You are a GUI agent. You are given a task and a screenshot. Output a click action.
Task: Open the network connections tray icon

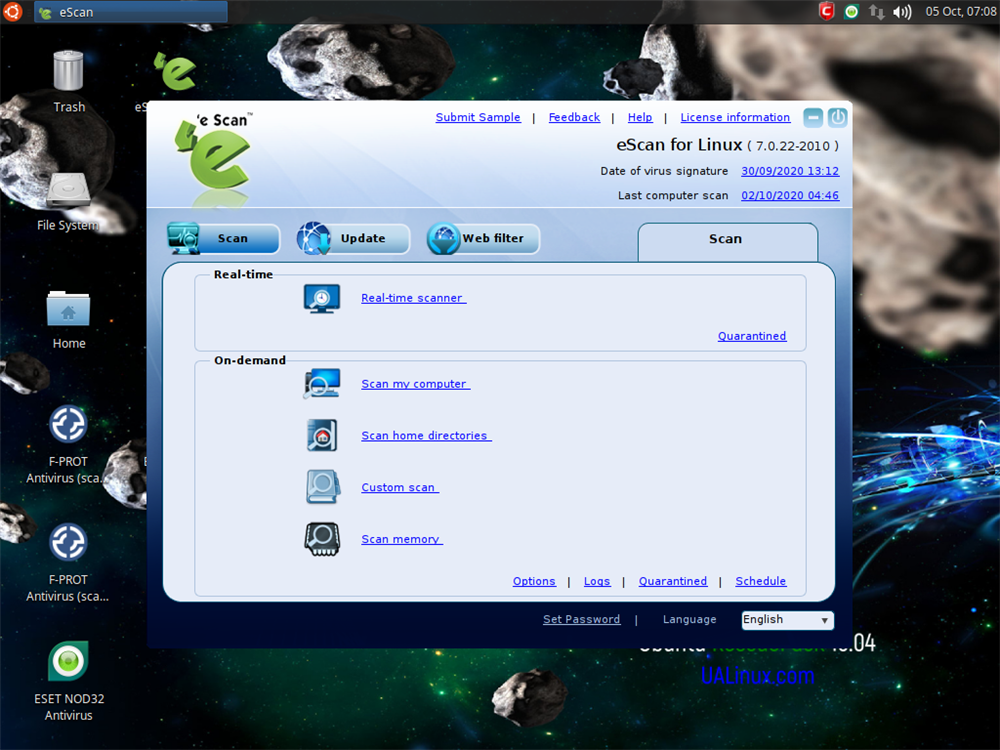(x=877, y=12)
